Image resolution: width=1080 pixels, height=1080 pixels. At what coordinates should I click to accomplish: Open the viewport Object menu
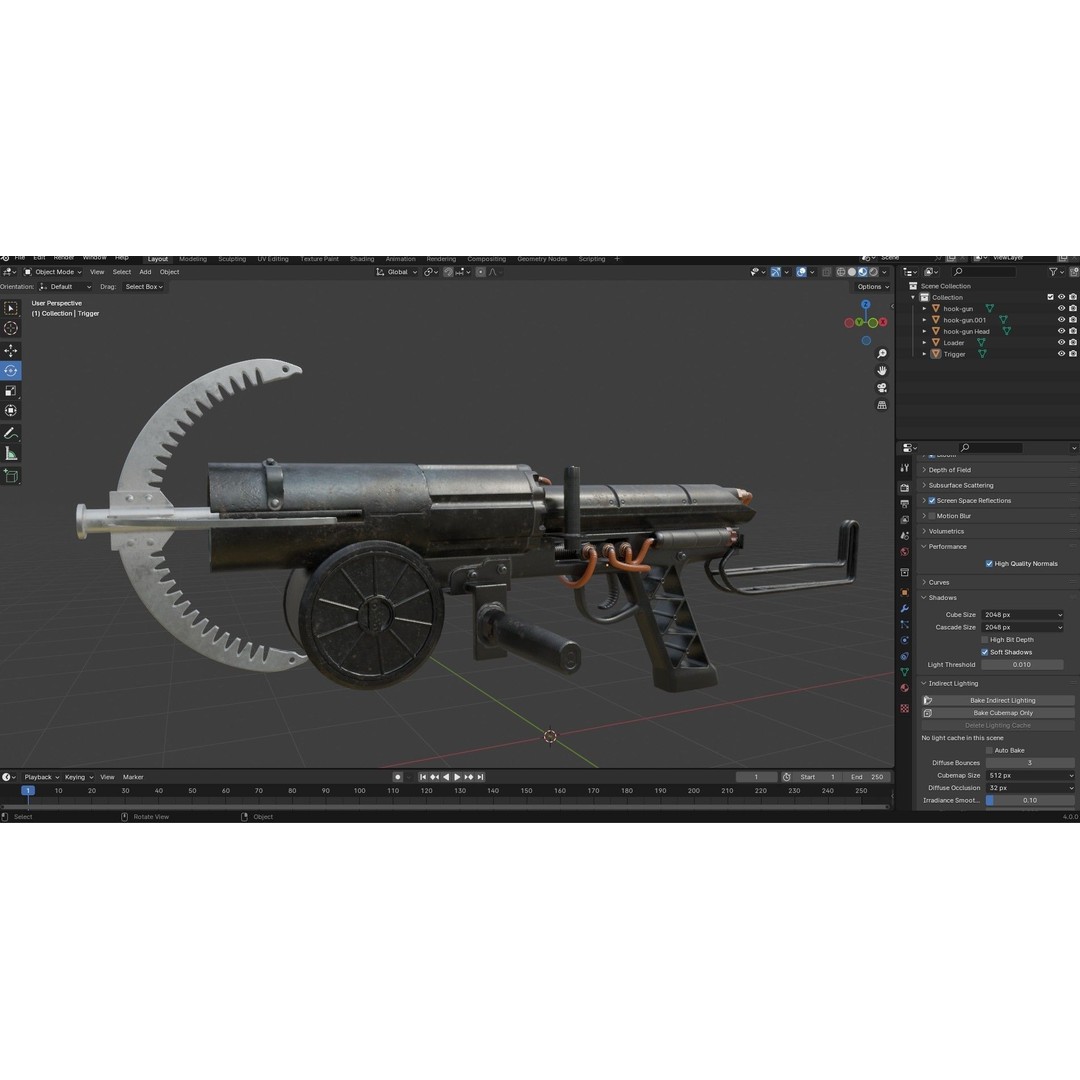[x=169, y=272]
